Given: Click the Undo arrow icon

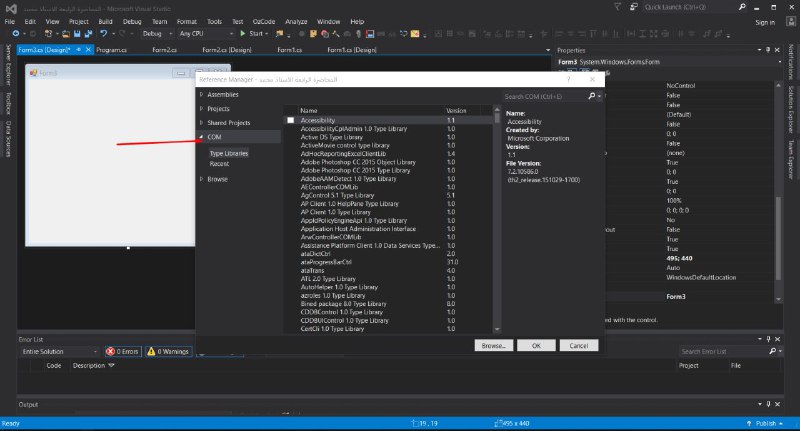Looking at the screenshot, I should (103, 34).
